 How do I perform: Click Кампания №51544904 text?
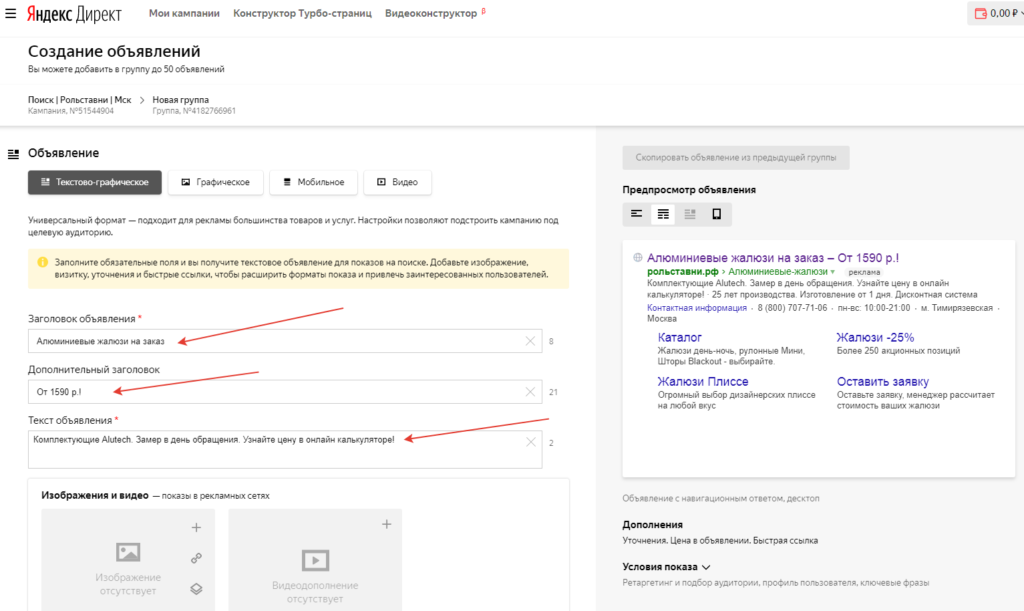click(71, 111)
